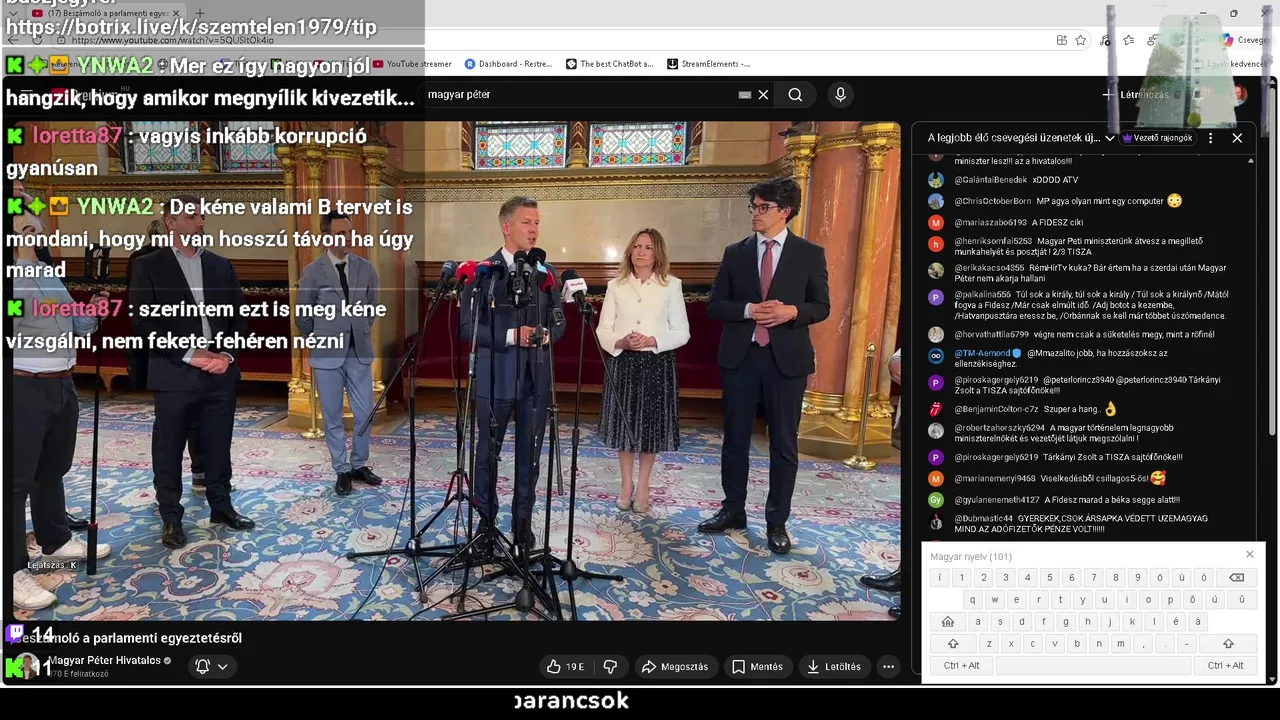Image resolution: width=1280 pixels, height=720 pixels.
Task: Close the live chat panel
Action: (x=1237, y=138)
